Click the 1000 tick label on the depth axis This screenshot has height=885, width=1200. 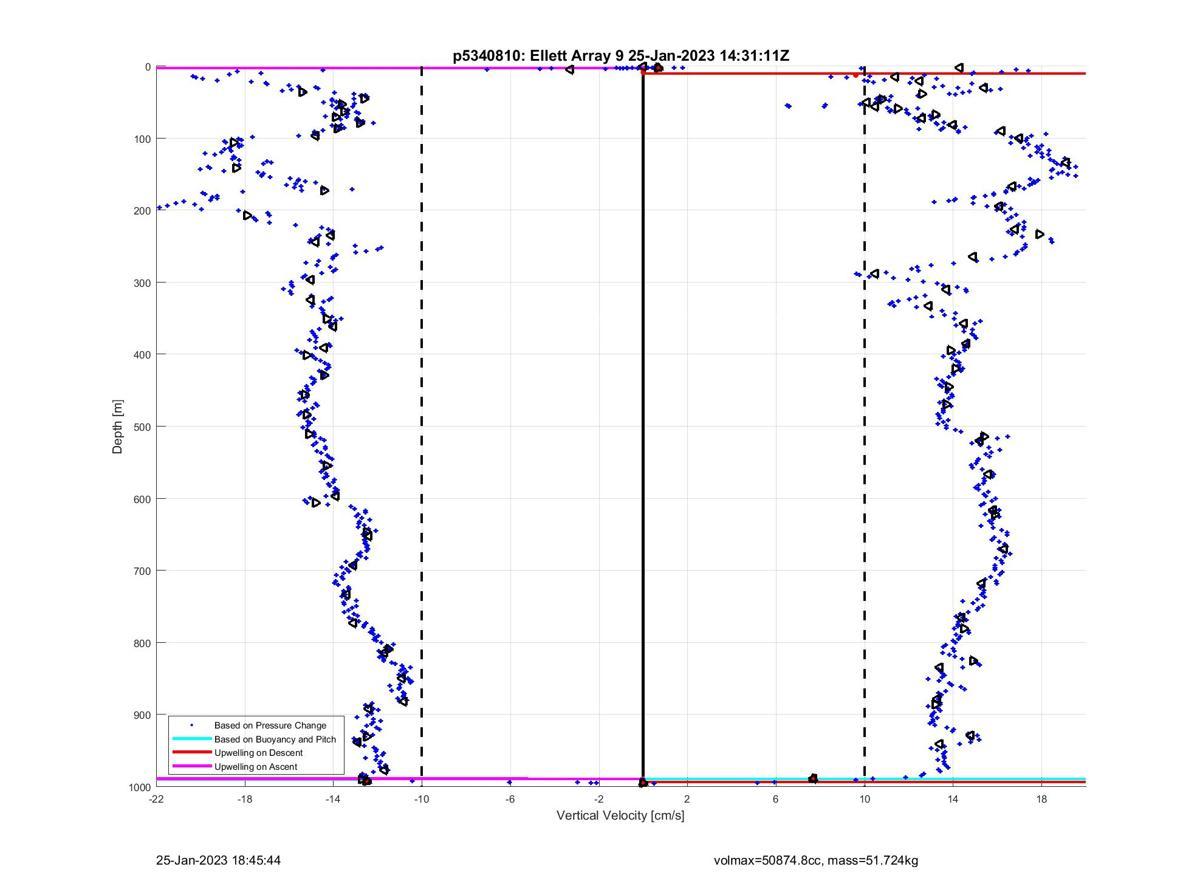pos(138,788)
